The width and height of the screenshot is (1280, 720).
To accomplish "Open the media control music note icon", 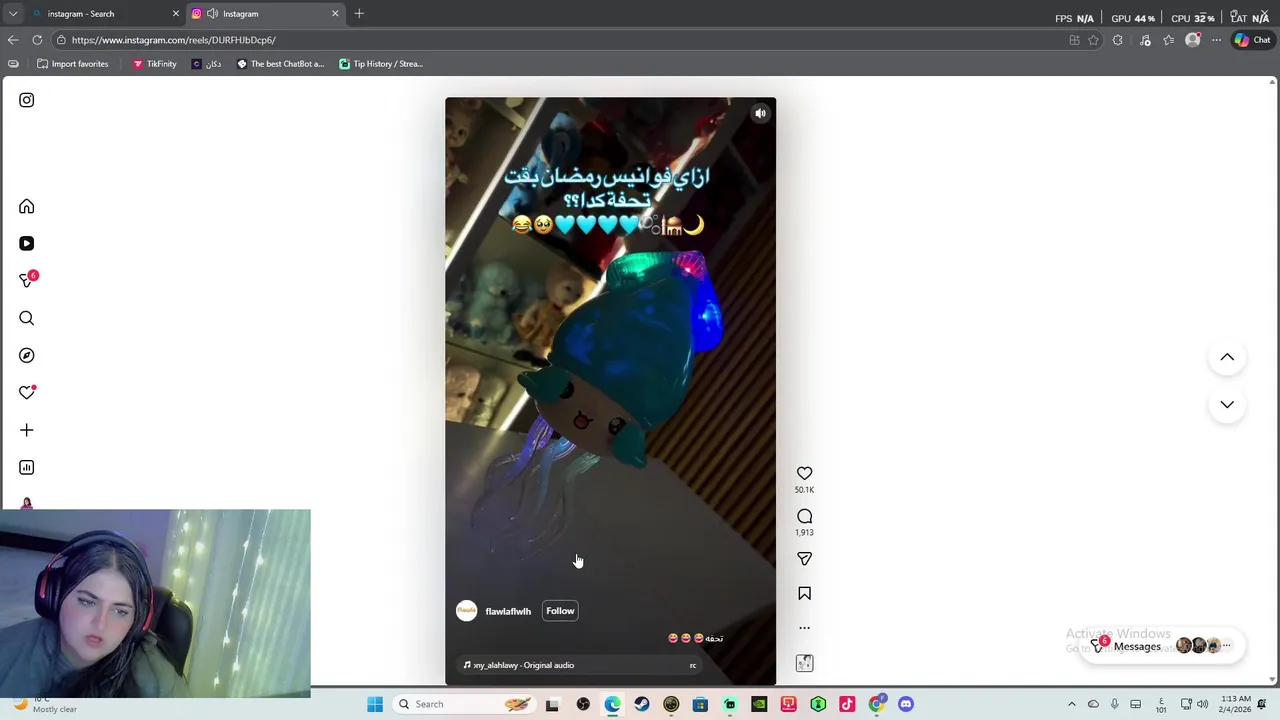I will pyautogui.click(x=1145, y=40).
